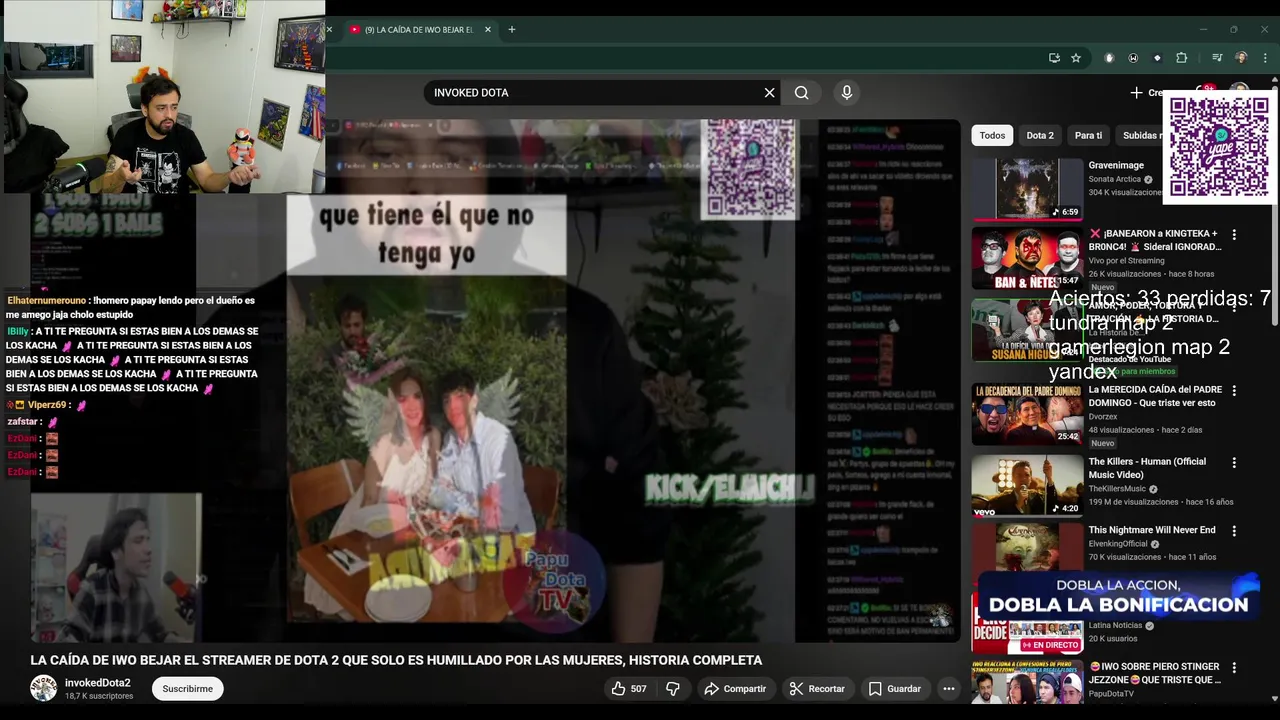Open more actions menu beside Guardar

[948, 688]
